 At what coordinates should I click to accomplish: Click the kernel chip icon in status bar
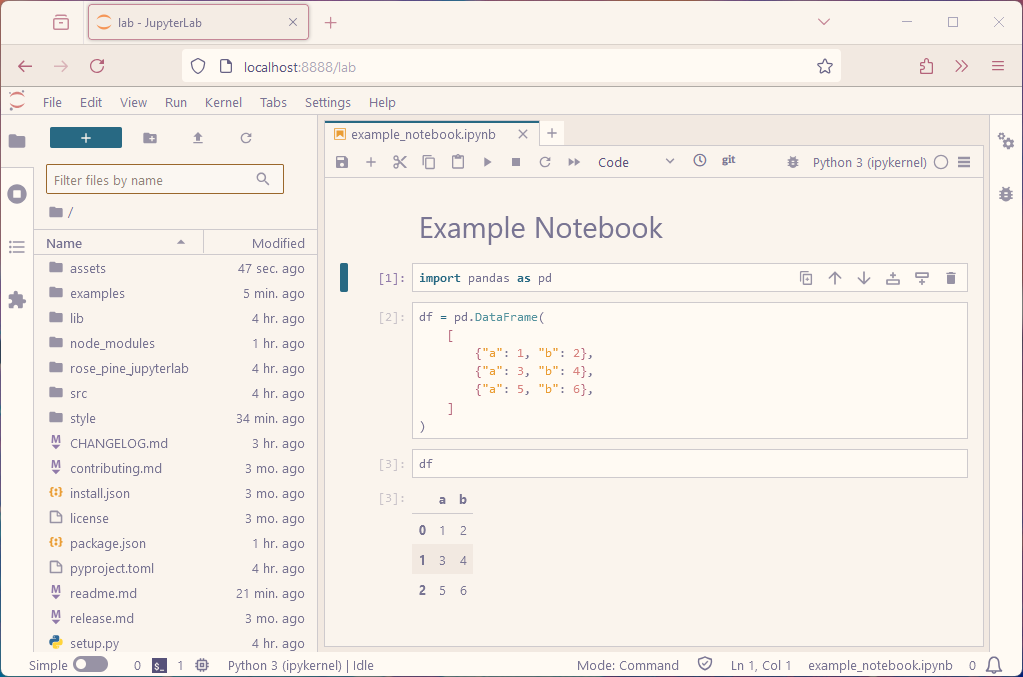(202, 665)
